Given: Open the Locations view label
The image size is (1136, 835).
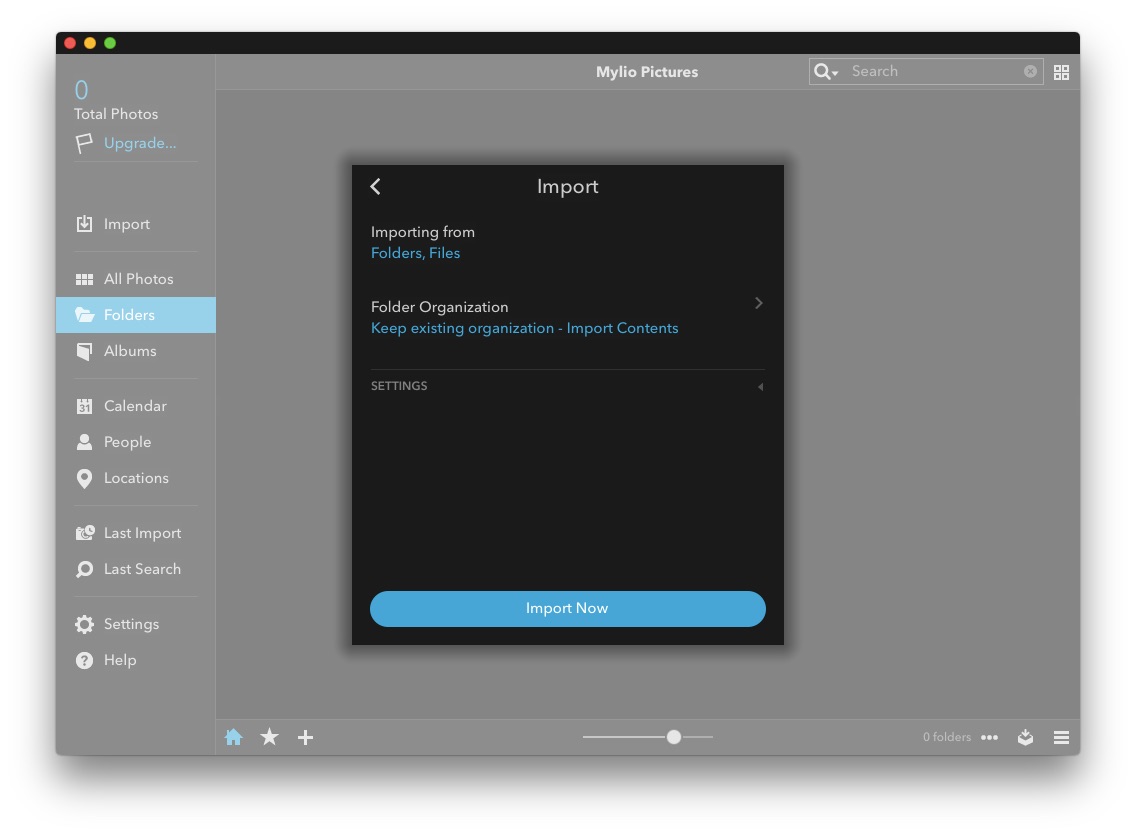Looking at the screenshot, I should (136, 479).
